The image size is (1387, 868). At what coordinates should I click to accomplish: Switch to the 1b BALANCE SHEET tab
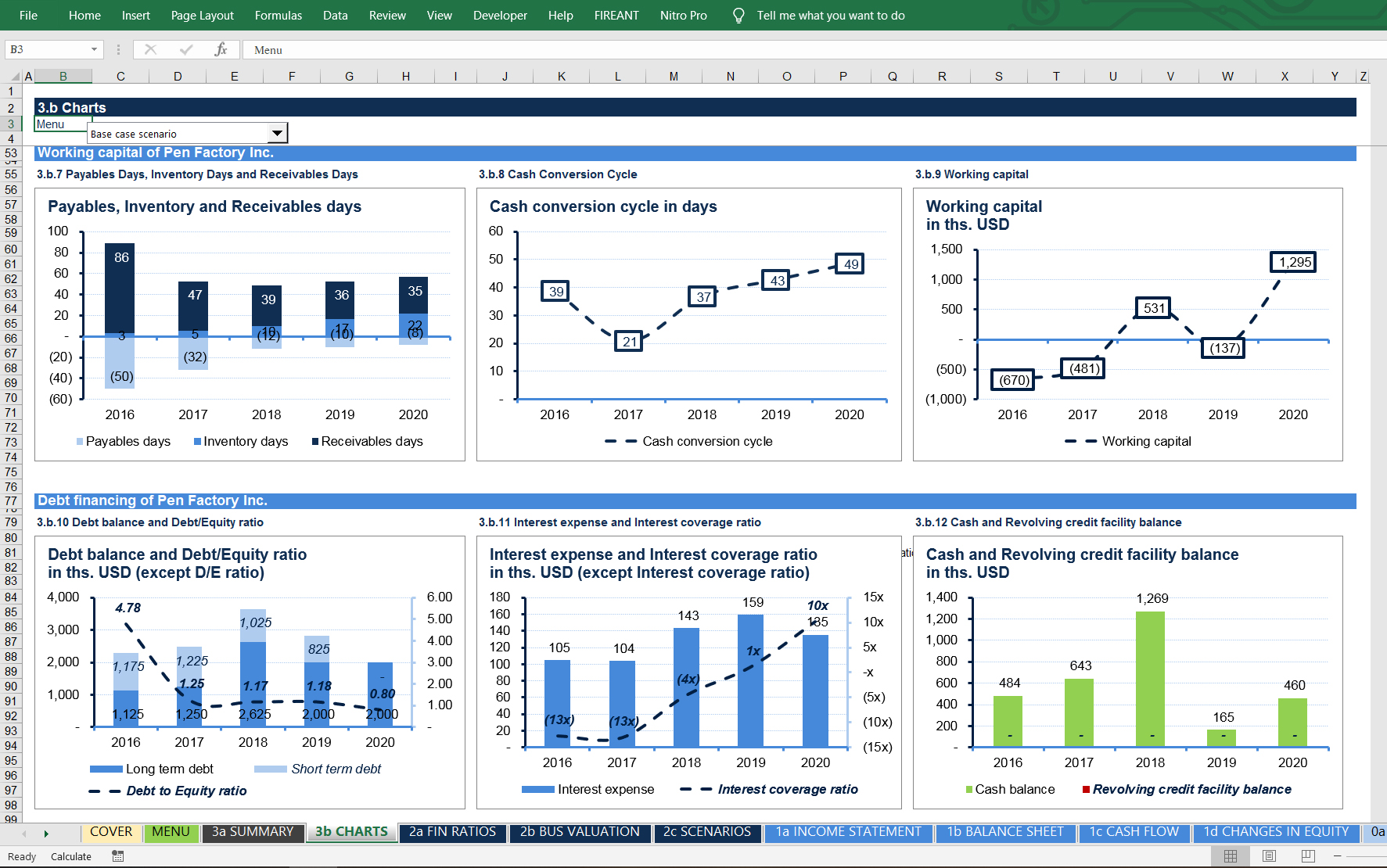point(1004,832)
